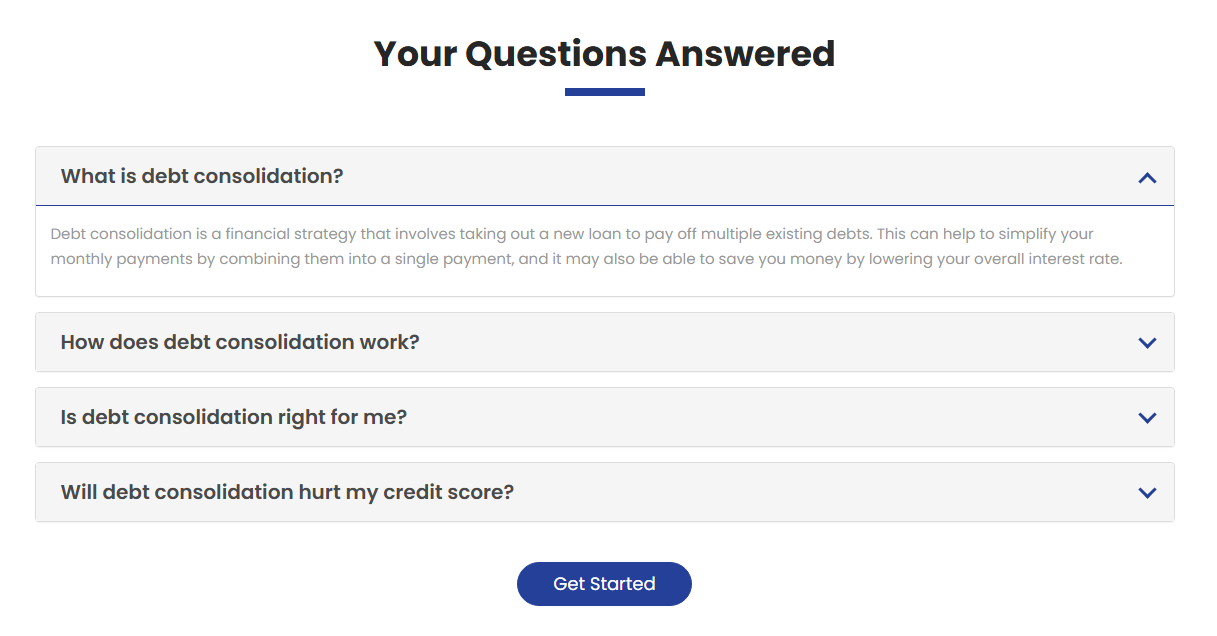1217x636 pixels.
Task: Click the answer line beginning "Debt consolidation is a financial"
Action: (572, 234)
